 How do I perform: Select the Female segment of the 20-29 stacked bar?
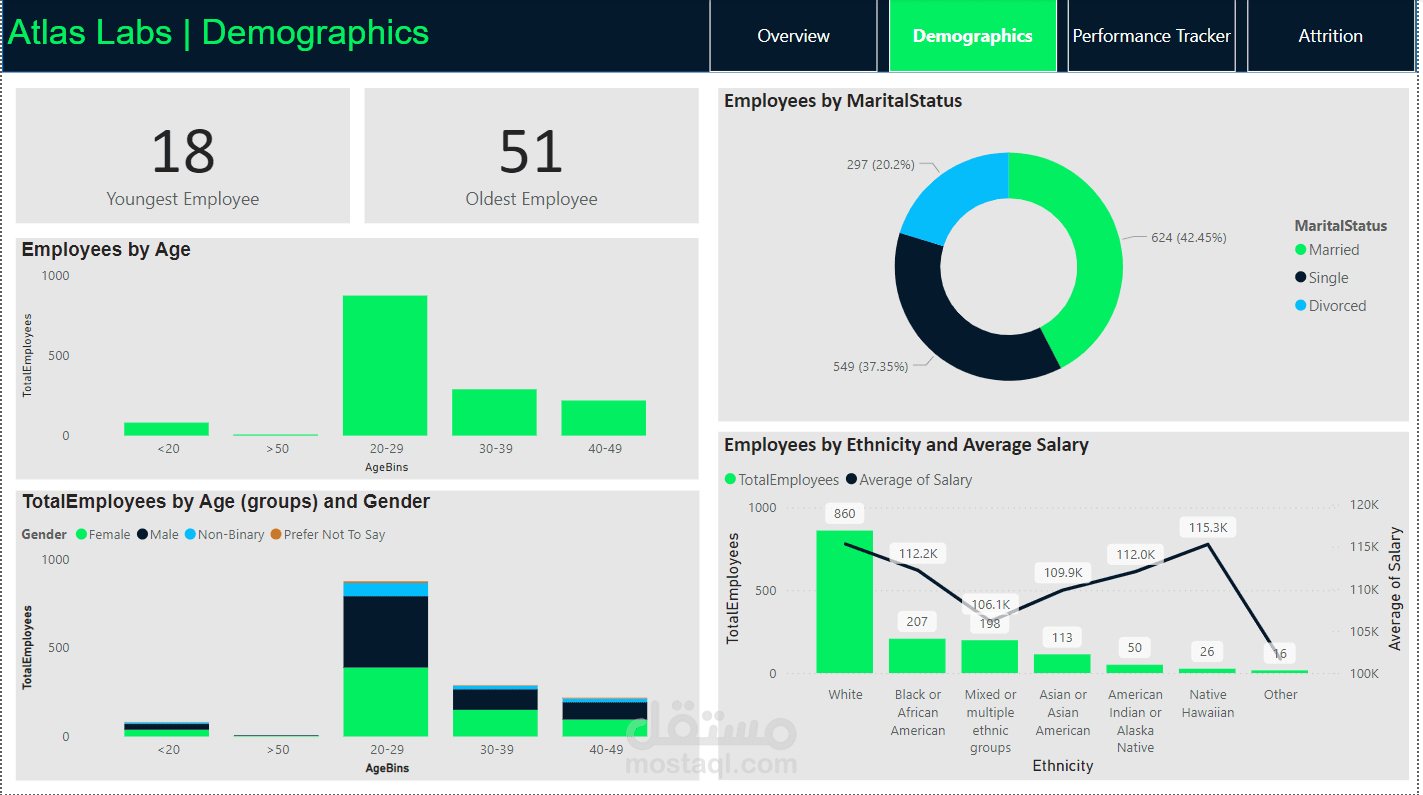pos(385,702)
